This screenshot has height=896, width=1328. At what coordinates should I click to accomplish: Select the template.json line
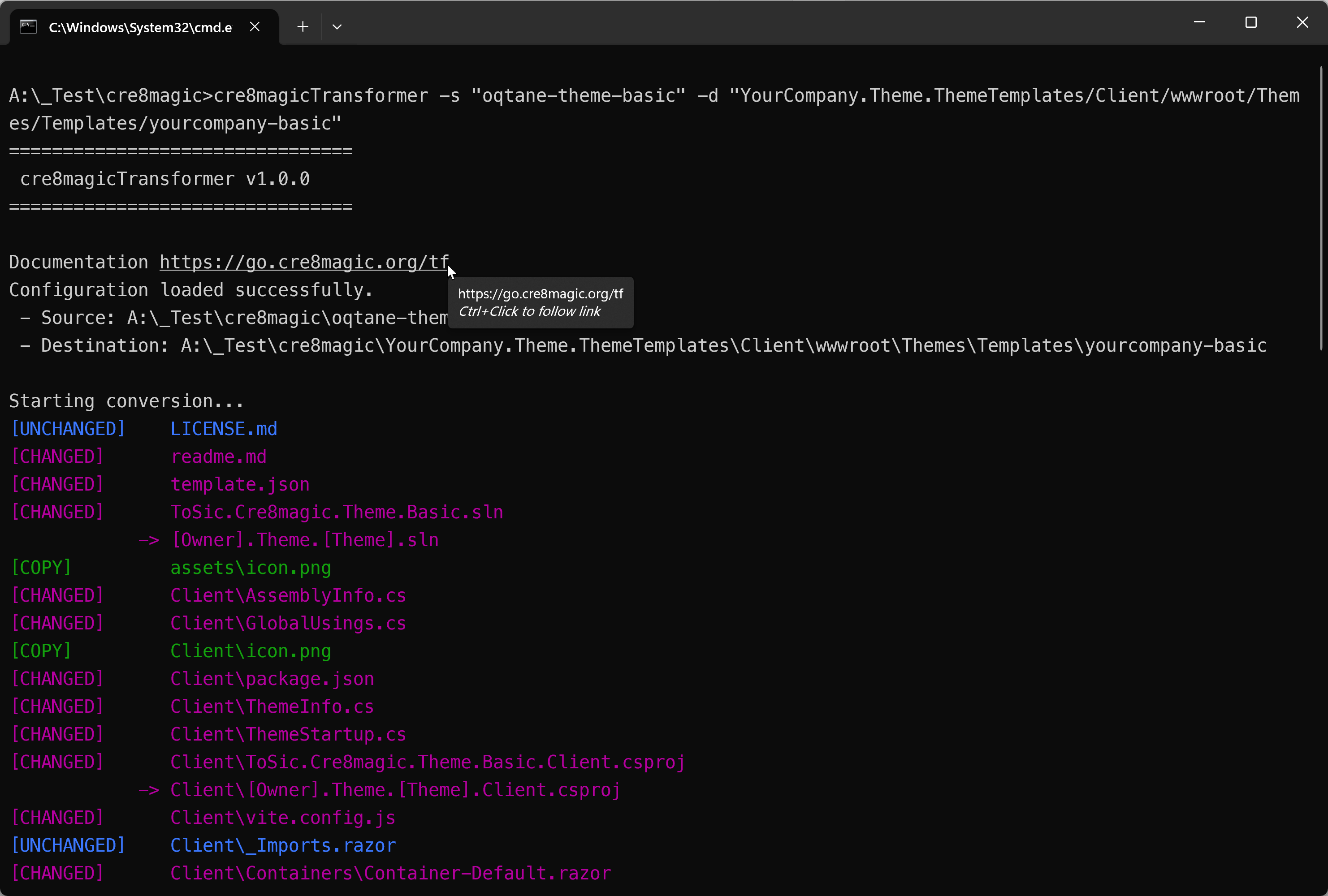coord(240,484)
